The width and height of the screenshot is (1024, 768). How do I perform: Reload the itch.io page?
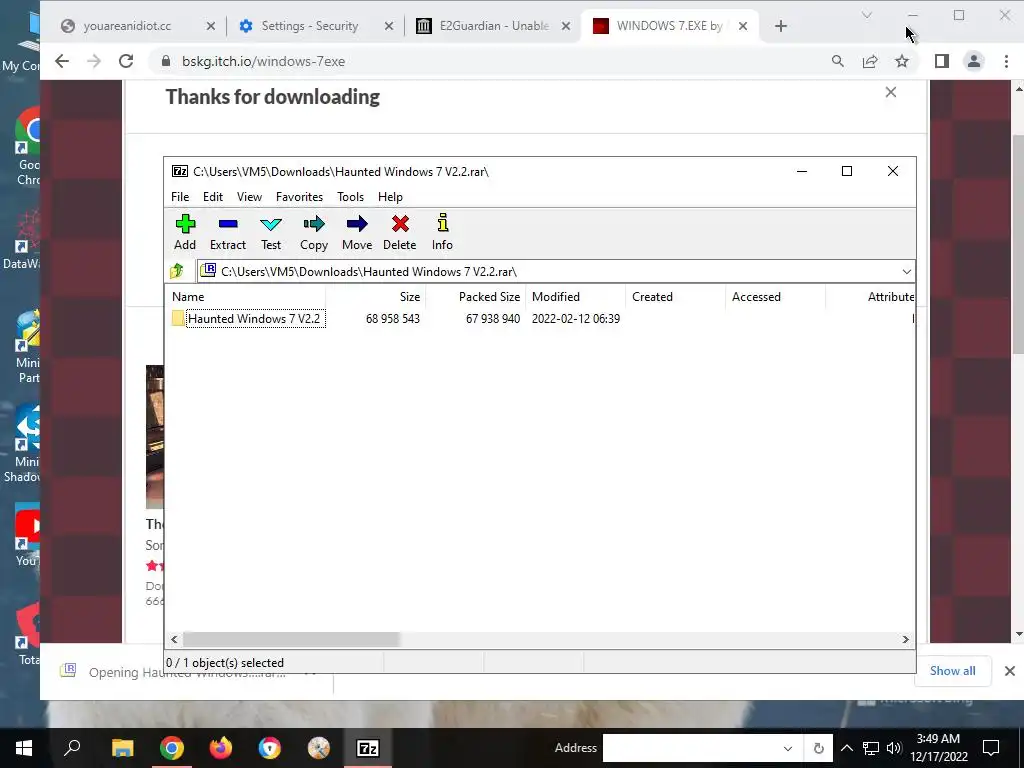click(126, 61)
